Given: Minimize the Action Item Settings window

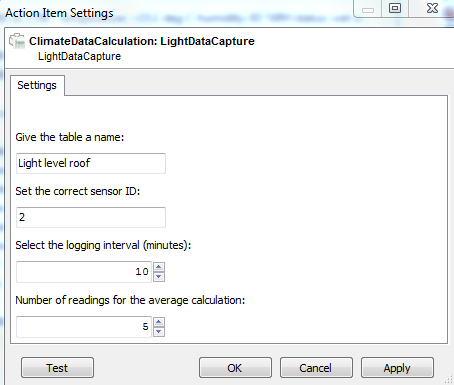Looking at the screenshot, I should click(368, 9).
